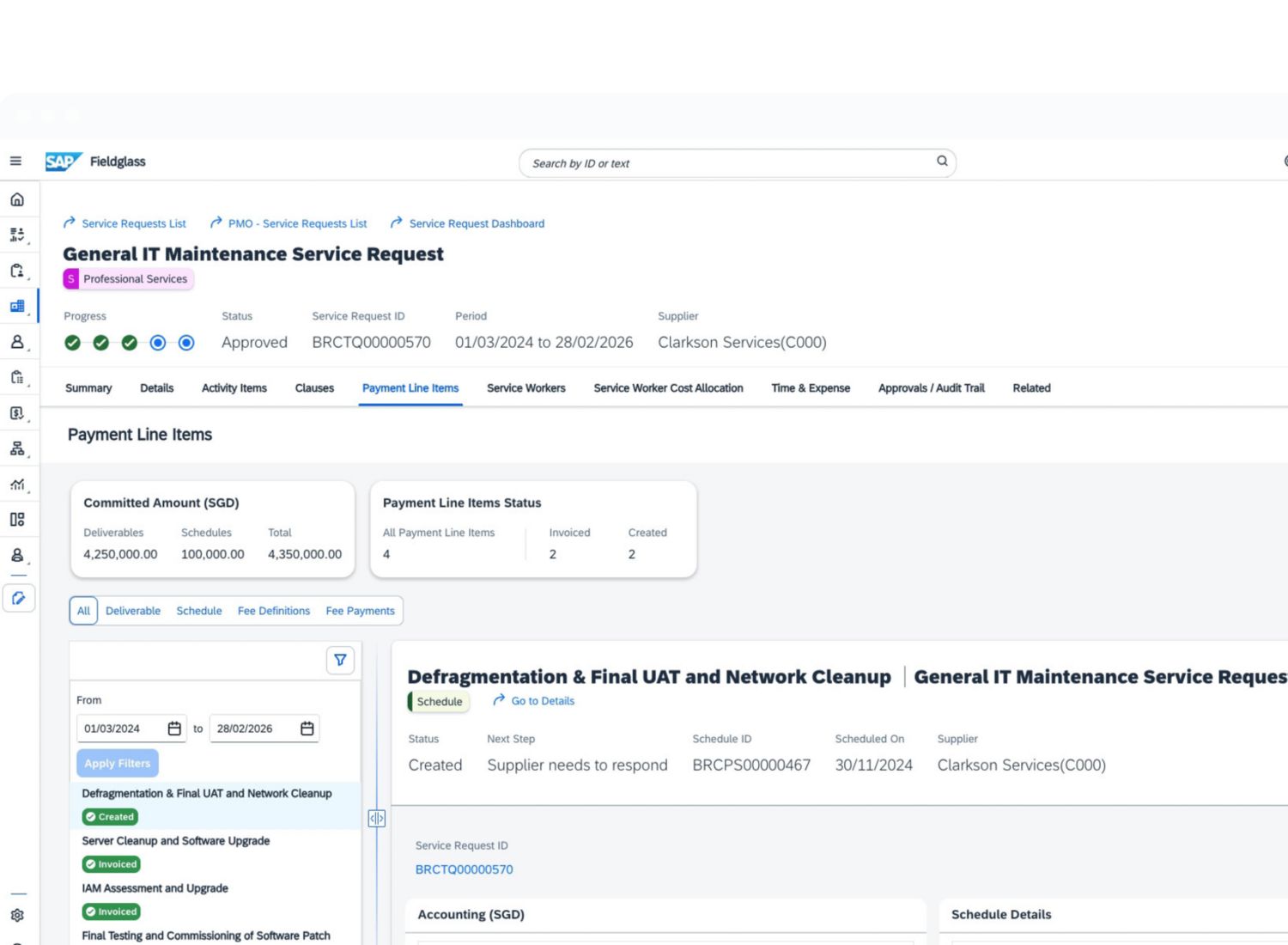
Task: Filter list by Deliverable
Action: point(133,611)
